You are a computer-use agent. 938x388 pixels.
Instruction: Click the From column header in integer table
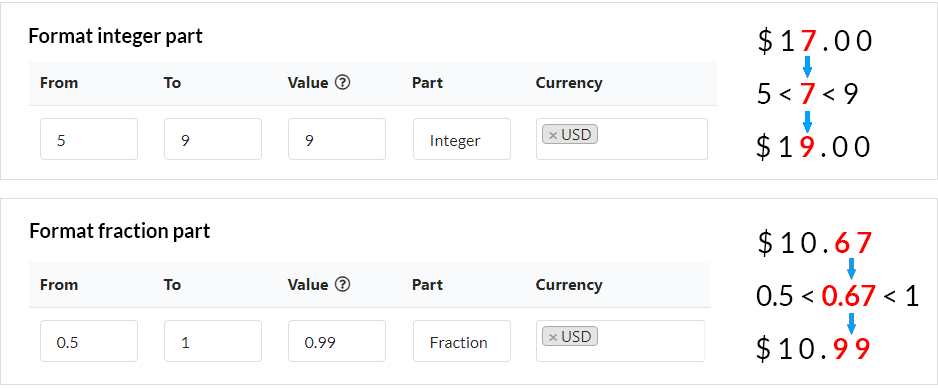pos(59,83)
